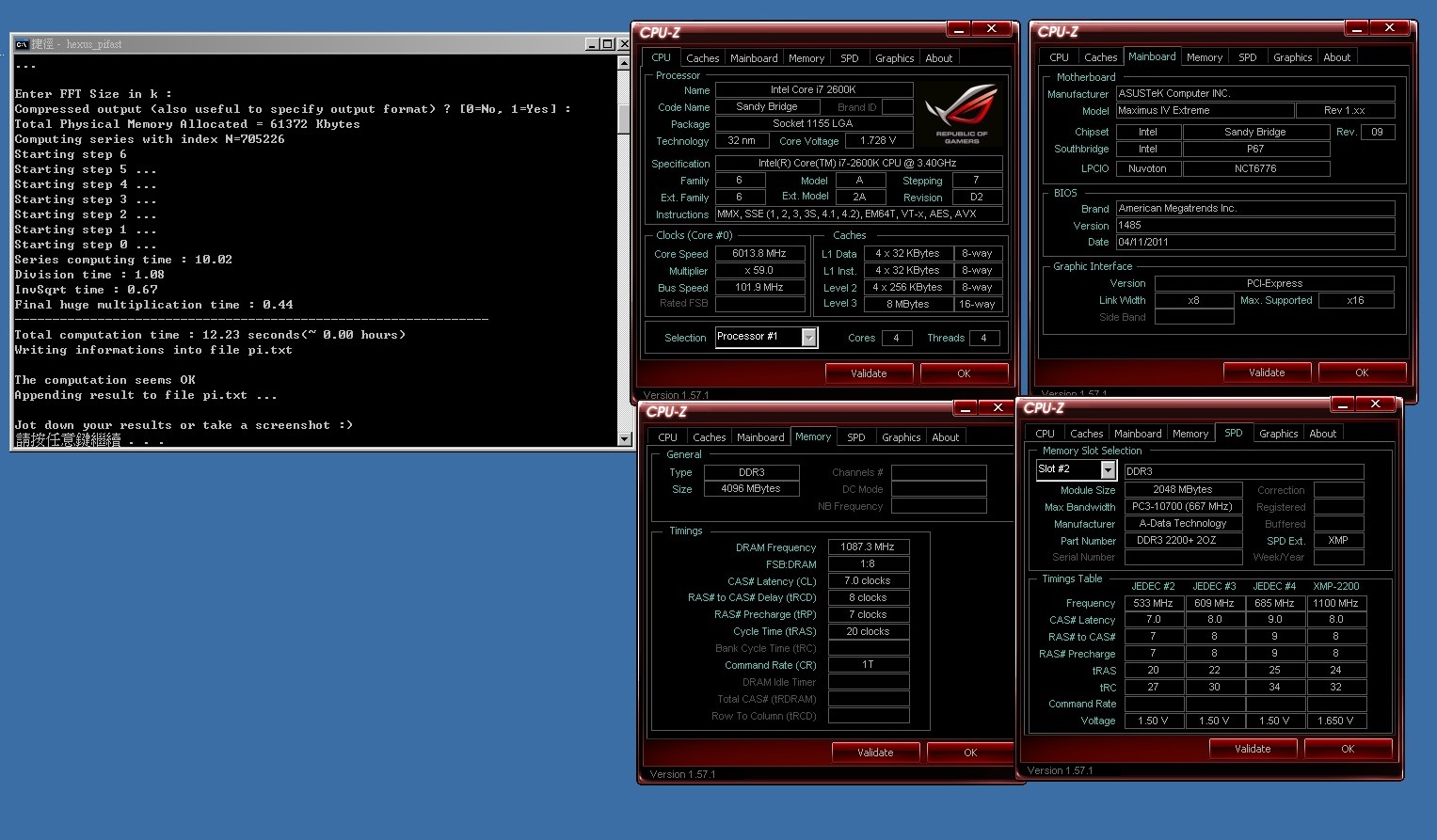The width and height of the screenshot is (1437, 840).
Task: Click OK in the Mainboard window
Action: 1362,372
